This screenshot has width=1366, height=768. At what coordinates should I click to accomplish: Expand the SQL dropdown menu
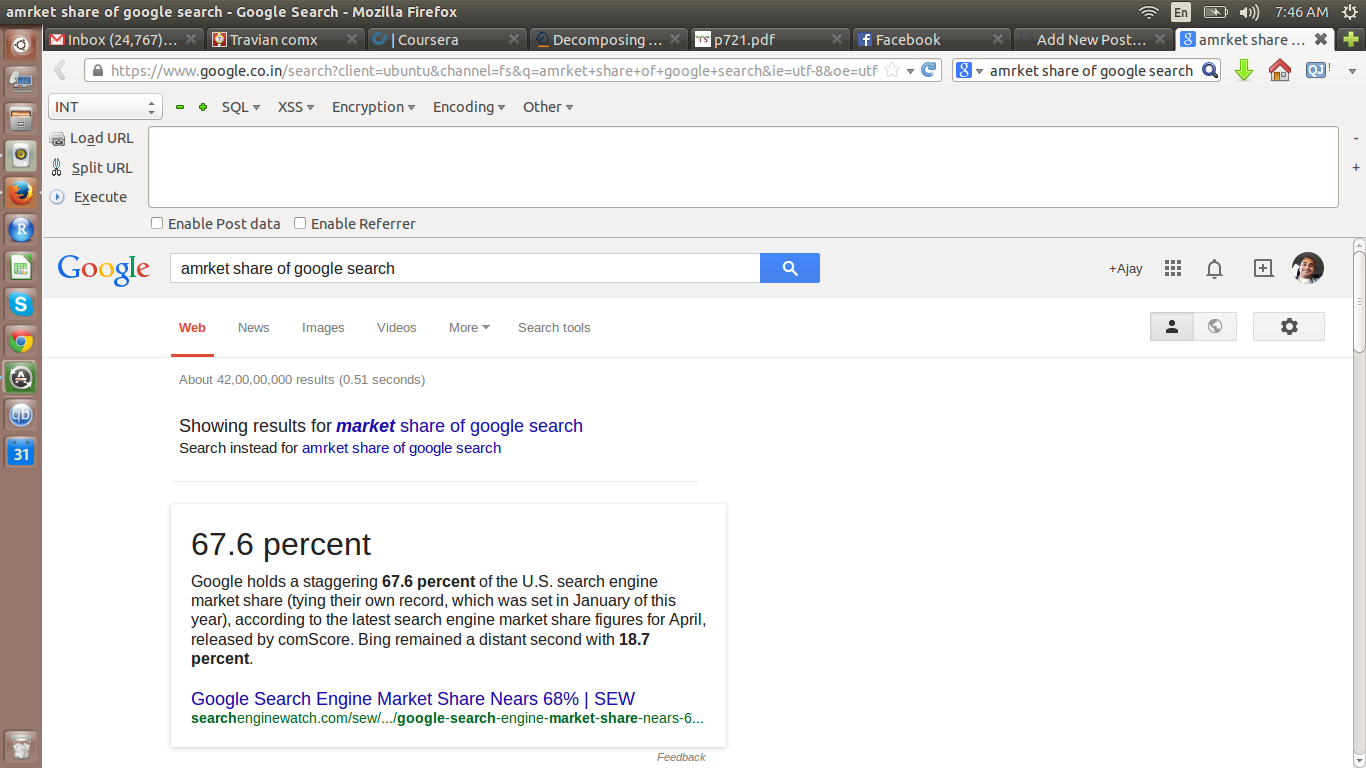coord(240,107)
